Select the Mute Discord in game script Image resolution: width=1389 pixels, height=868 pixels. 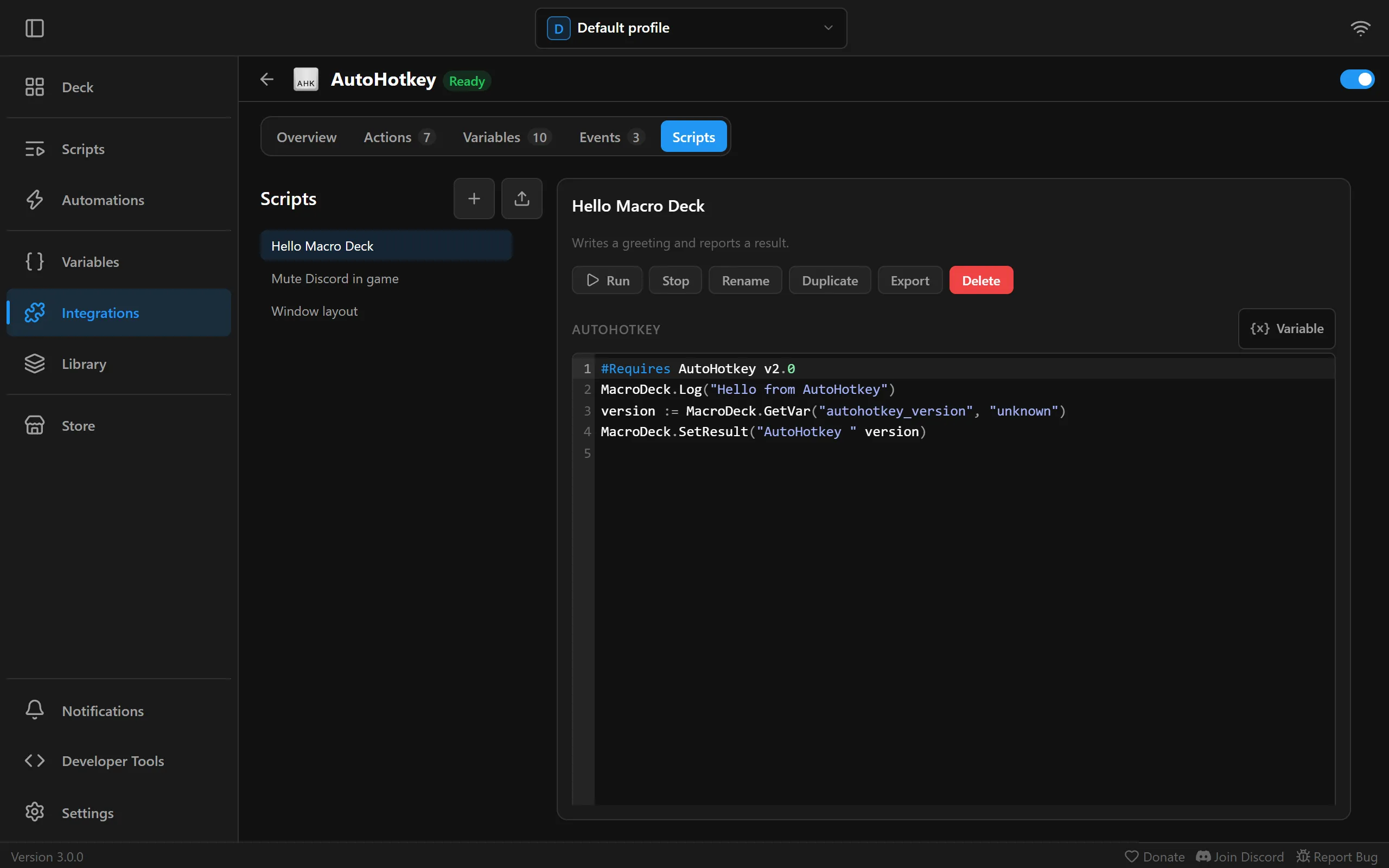386,278
